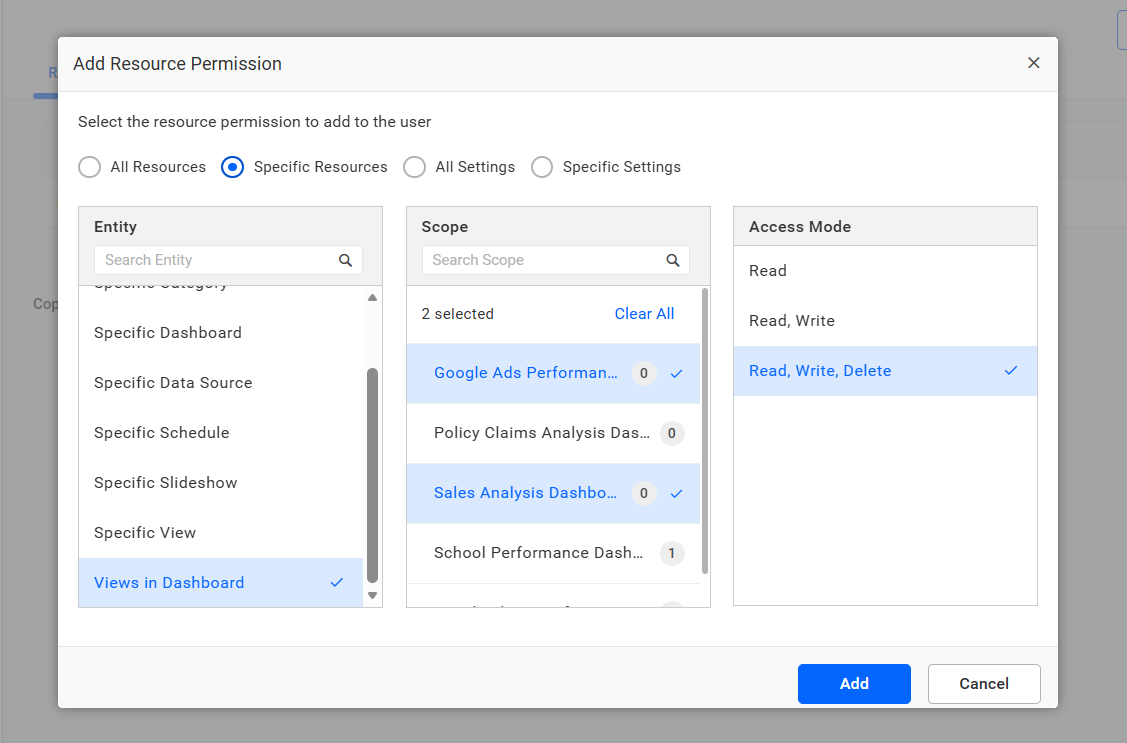Select the All Resources radio button
The image size is (1127, 743).
(x=90, y=167)
